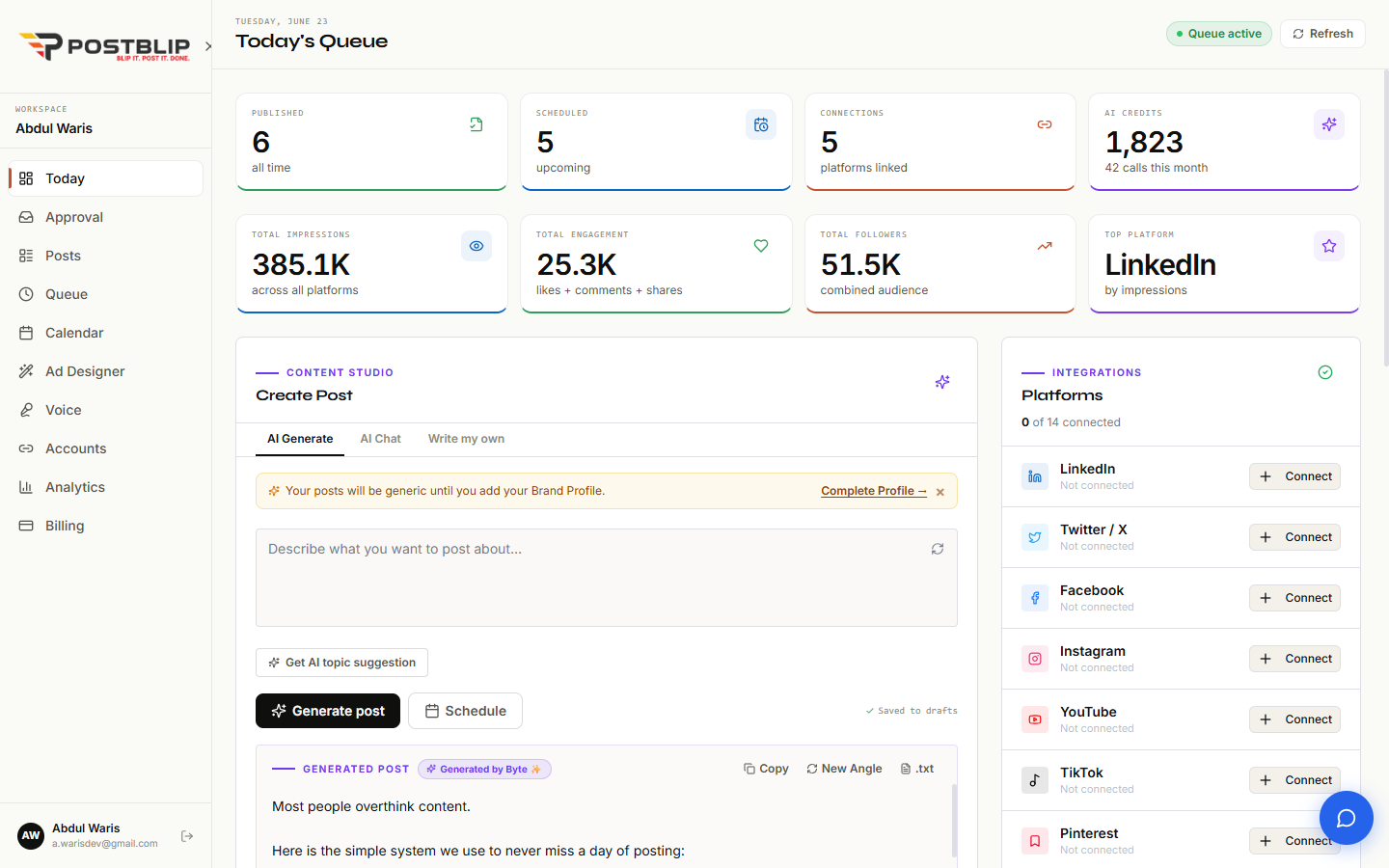This screenshot has width=1389, height=868.
Task: Connect the Facebook account
Action: [1294, 598]
